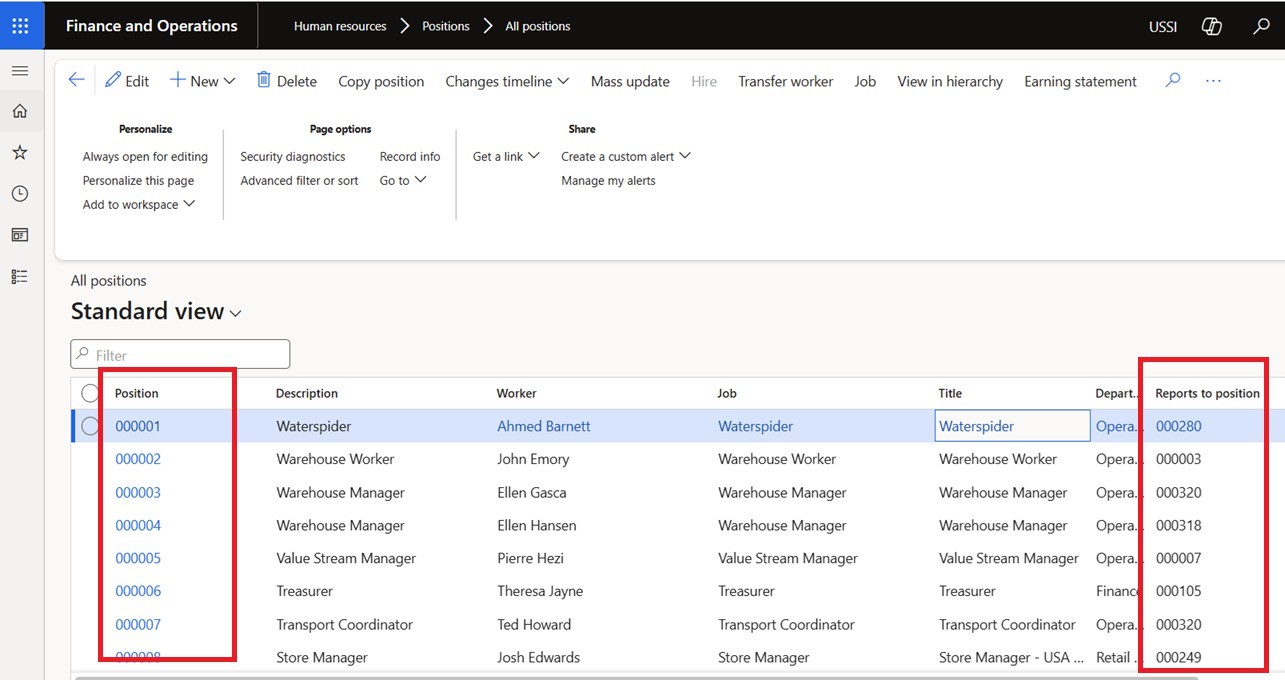Open the Ahmed Barnett worker link
Image resolution: width=1285 pixels, height=680 pixels.
click(543, 426)
